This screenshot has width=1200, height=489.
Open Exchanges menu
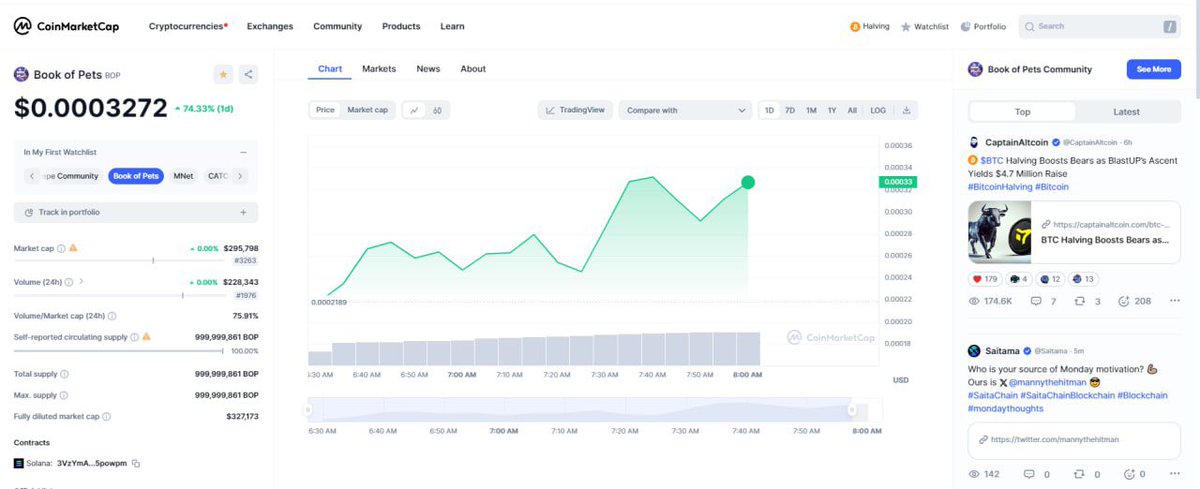(270, 27)
